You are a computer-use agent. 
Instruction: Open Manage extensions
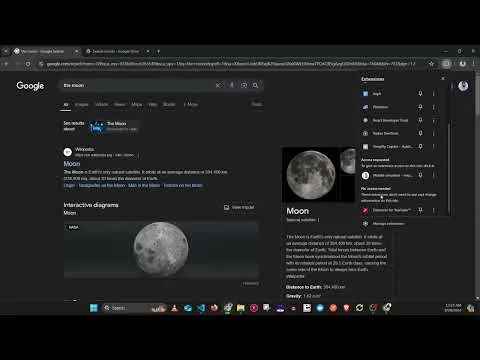384,223
